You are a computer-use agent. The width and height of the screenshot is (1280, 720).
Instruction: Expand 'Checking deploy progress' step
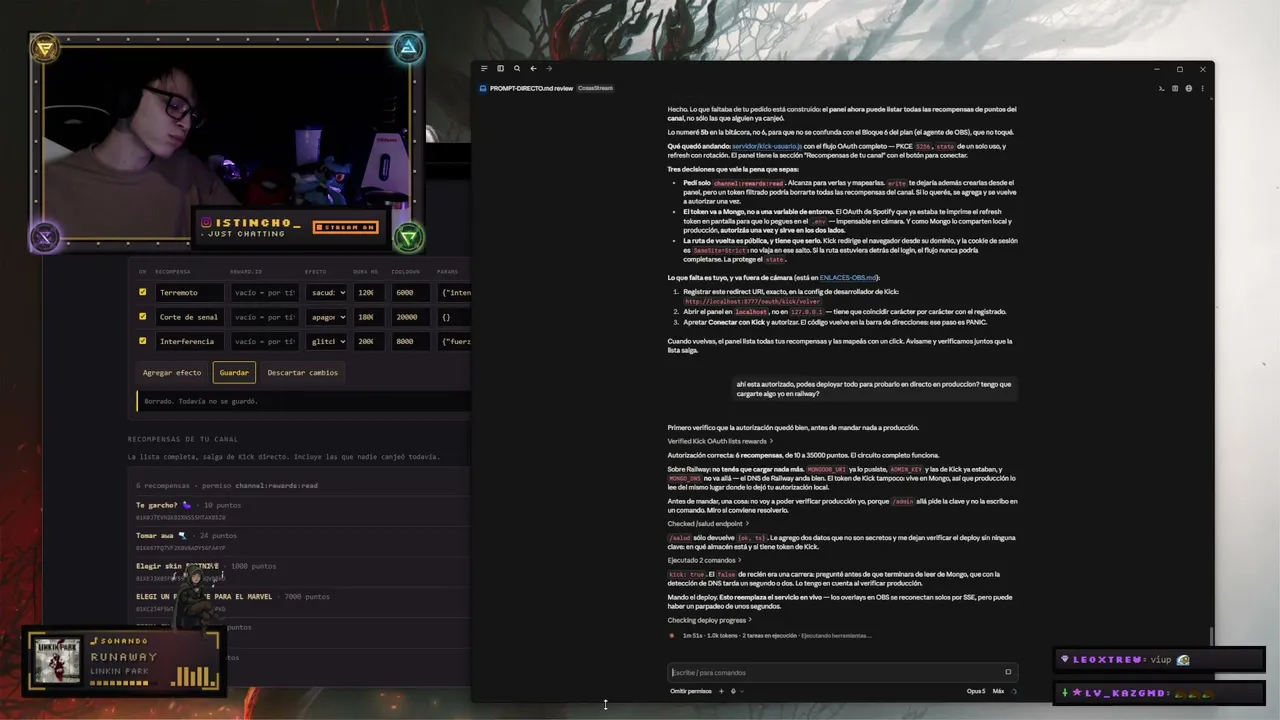(x=710, y=620)
